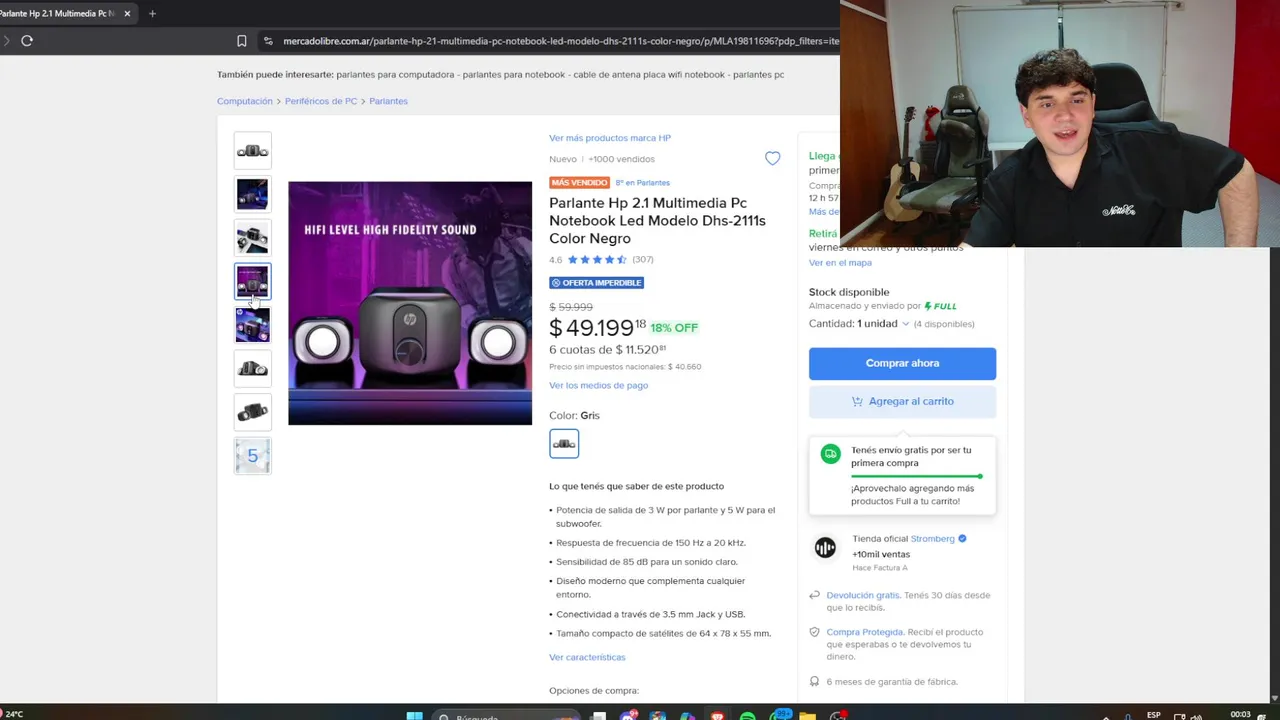Click the Comprar ahora button

coord(902,363)
